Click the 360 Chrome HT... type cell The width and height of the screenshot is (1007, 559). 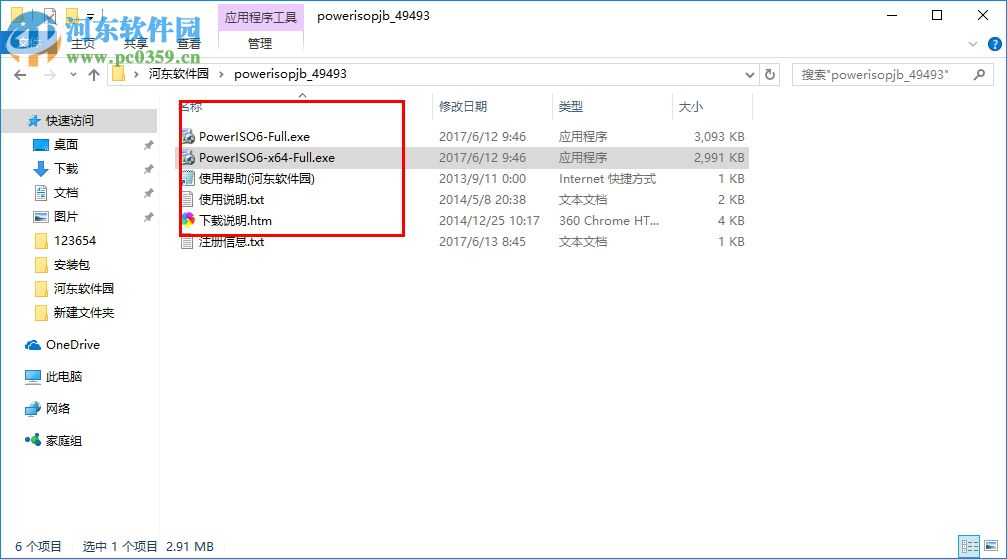pos(609,220)
